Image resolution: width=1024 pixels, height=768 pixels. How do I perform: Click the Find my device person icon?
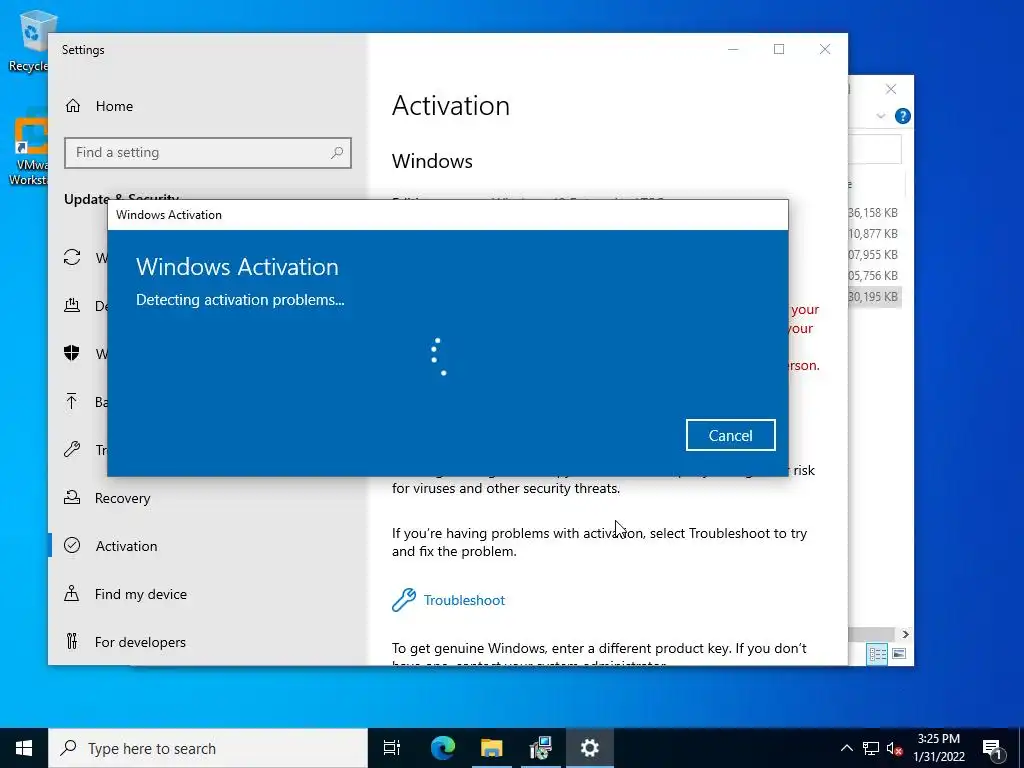point(72,593)
